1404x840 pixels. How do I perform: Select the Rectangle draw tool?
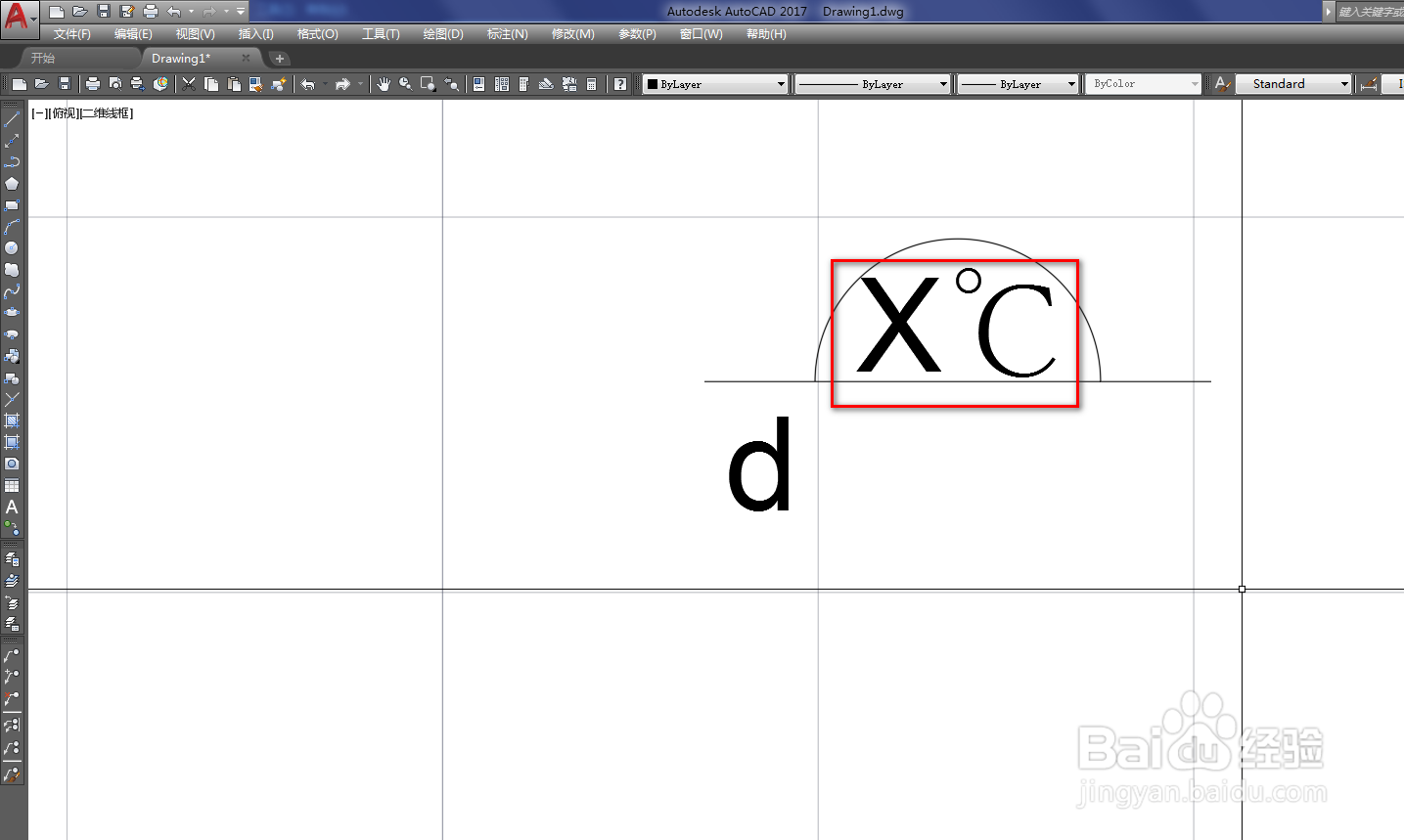[12, 205]
